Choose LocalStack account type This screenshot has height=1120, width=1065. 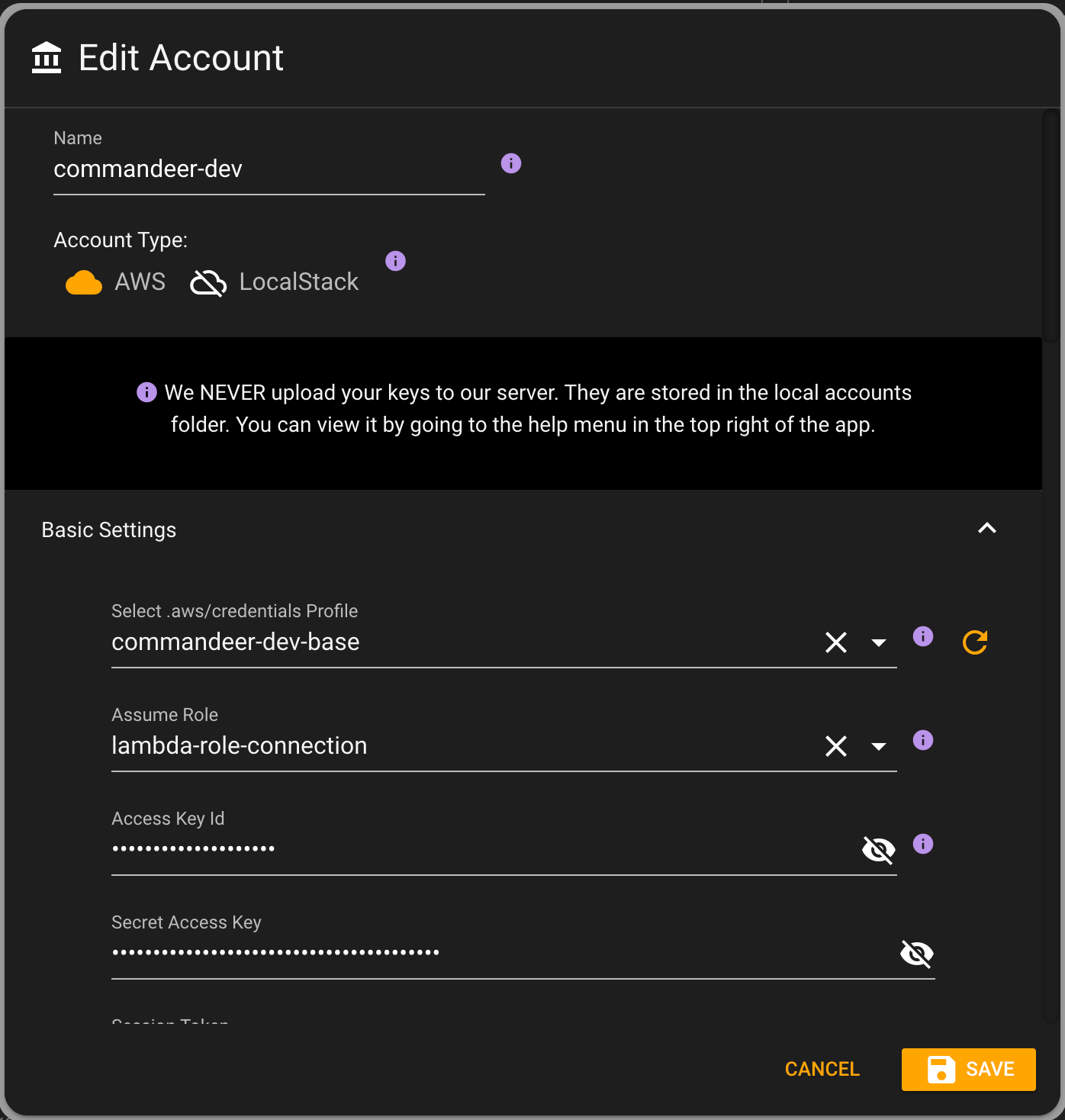point(275,282)
